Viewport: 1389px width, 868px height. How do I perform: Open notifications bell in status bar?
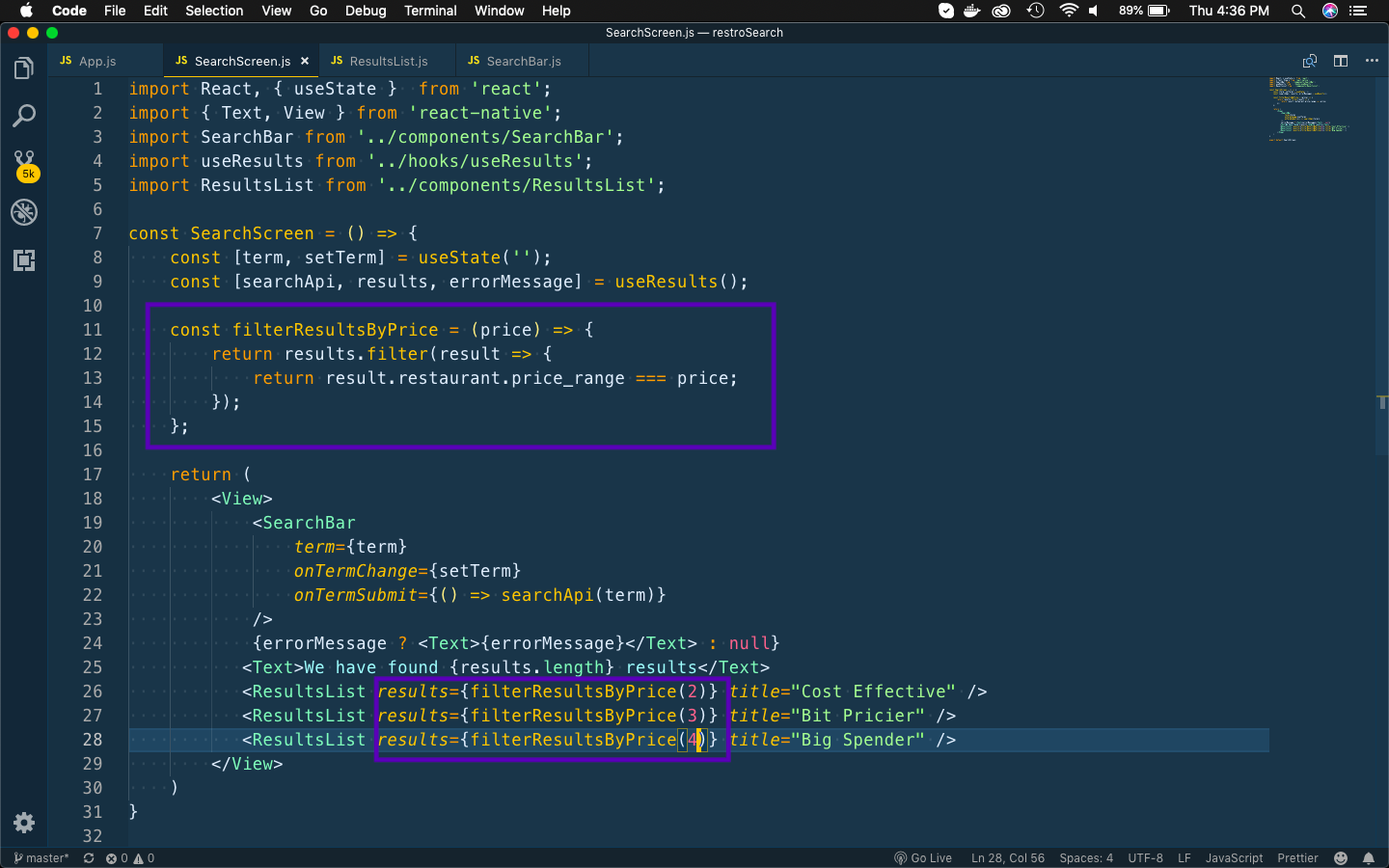click(1369, 857)
